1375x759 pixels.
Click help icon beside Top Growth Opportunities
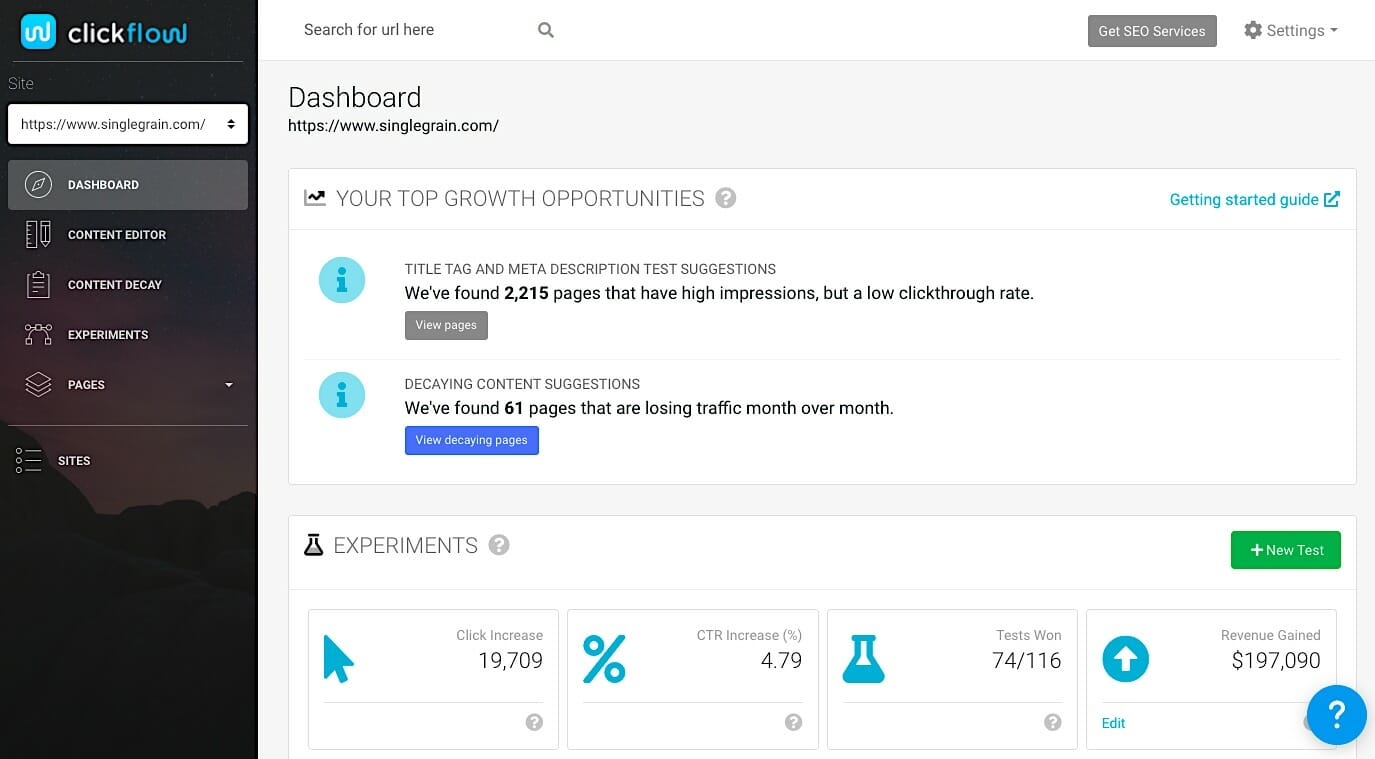(x=726, y=198)
